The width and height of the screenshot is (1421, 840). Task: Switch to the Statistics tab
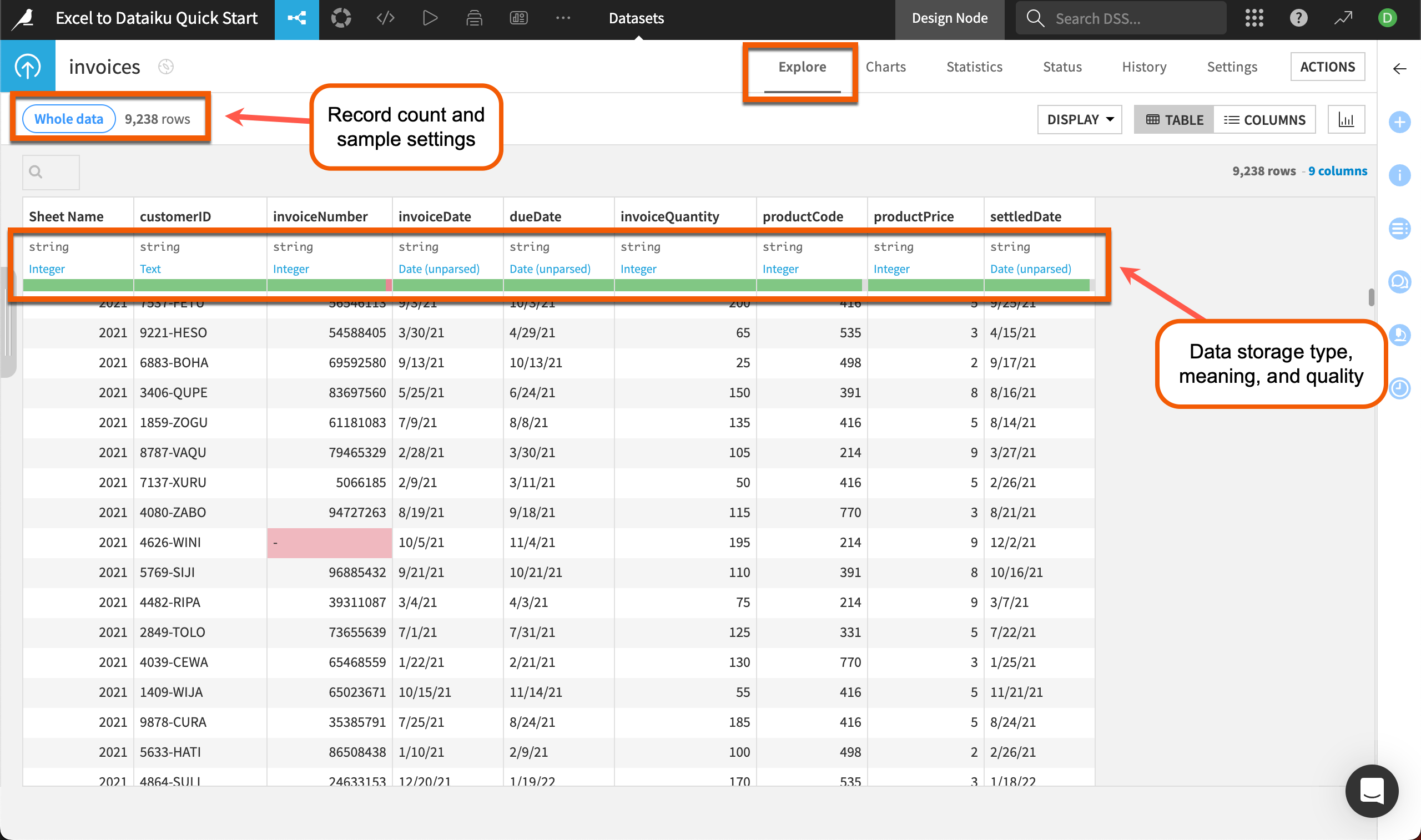tap(974, 66)
